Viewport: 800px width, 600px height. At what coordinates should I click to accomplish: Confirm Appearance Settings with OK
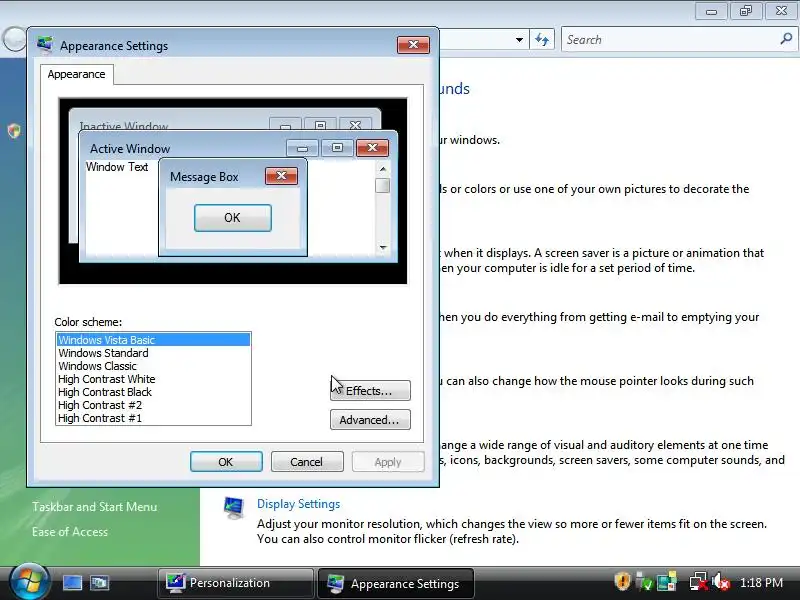click(226, 462)
